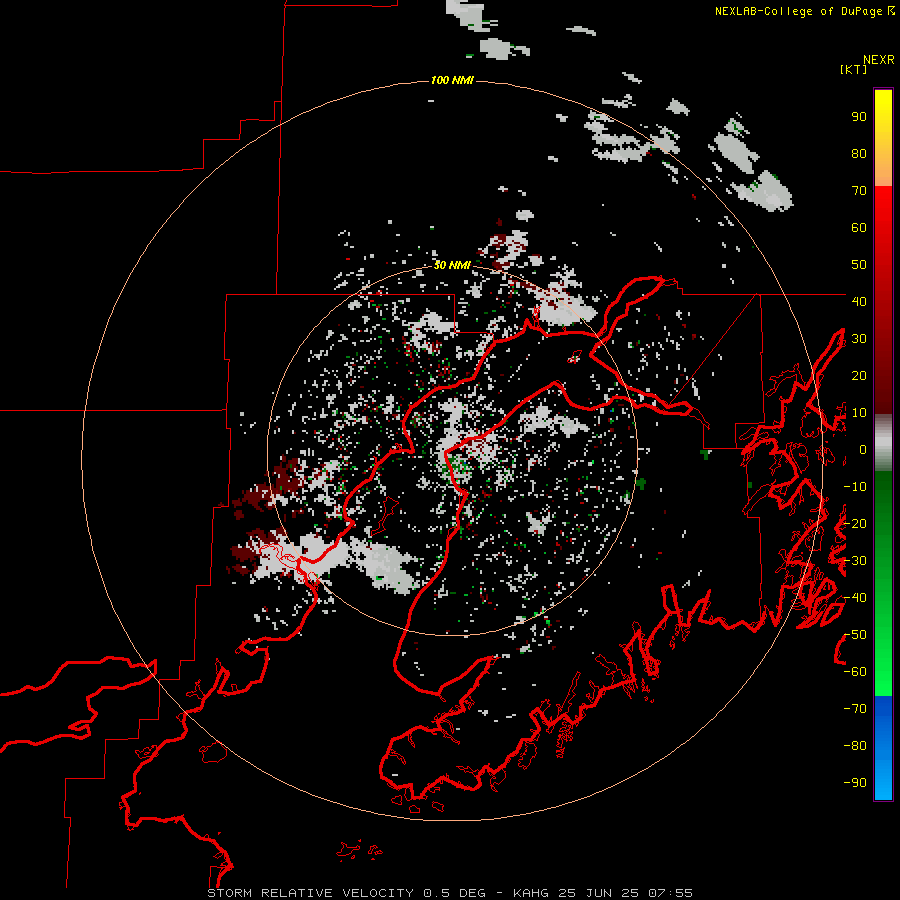Click the 10 knot scale value
This screenshot has height=900, width=900.
pos(859,413)
